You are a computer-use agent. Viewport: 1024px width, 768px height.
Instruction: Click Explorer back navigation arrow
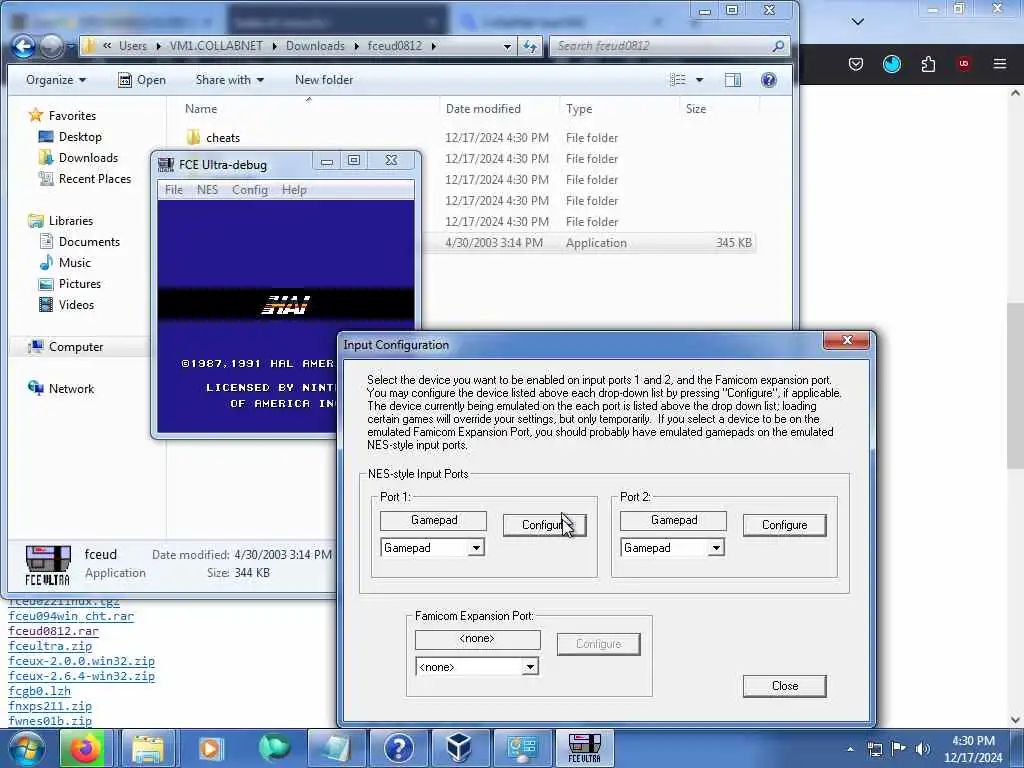(24, 46)
